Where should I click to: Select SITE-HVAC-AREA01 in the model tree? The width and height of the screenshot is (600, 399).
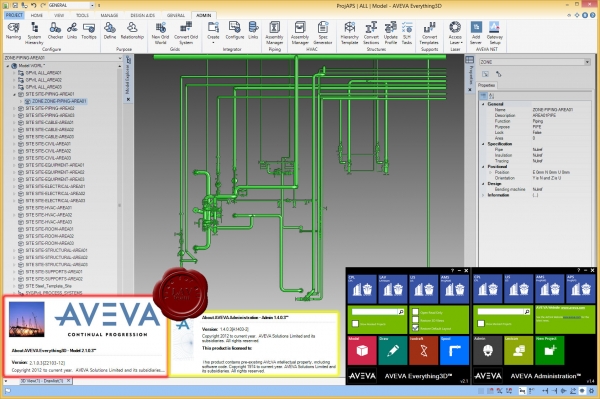tap(45, 208)
